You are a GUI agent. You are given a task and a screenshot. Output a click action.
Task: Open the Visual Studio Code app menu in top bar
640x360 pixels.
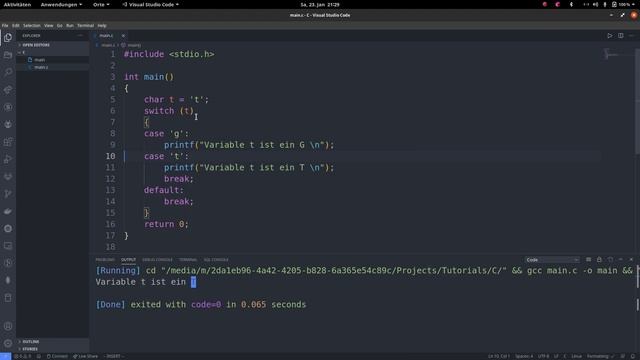click(x=151, y=4)
